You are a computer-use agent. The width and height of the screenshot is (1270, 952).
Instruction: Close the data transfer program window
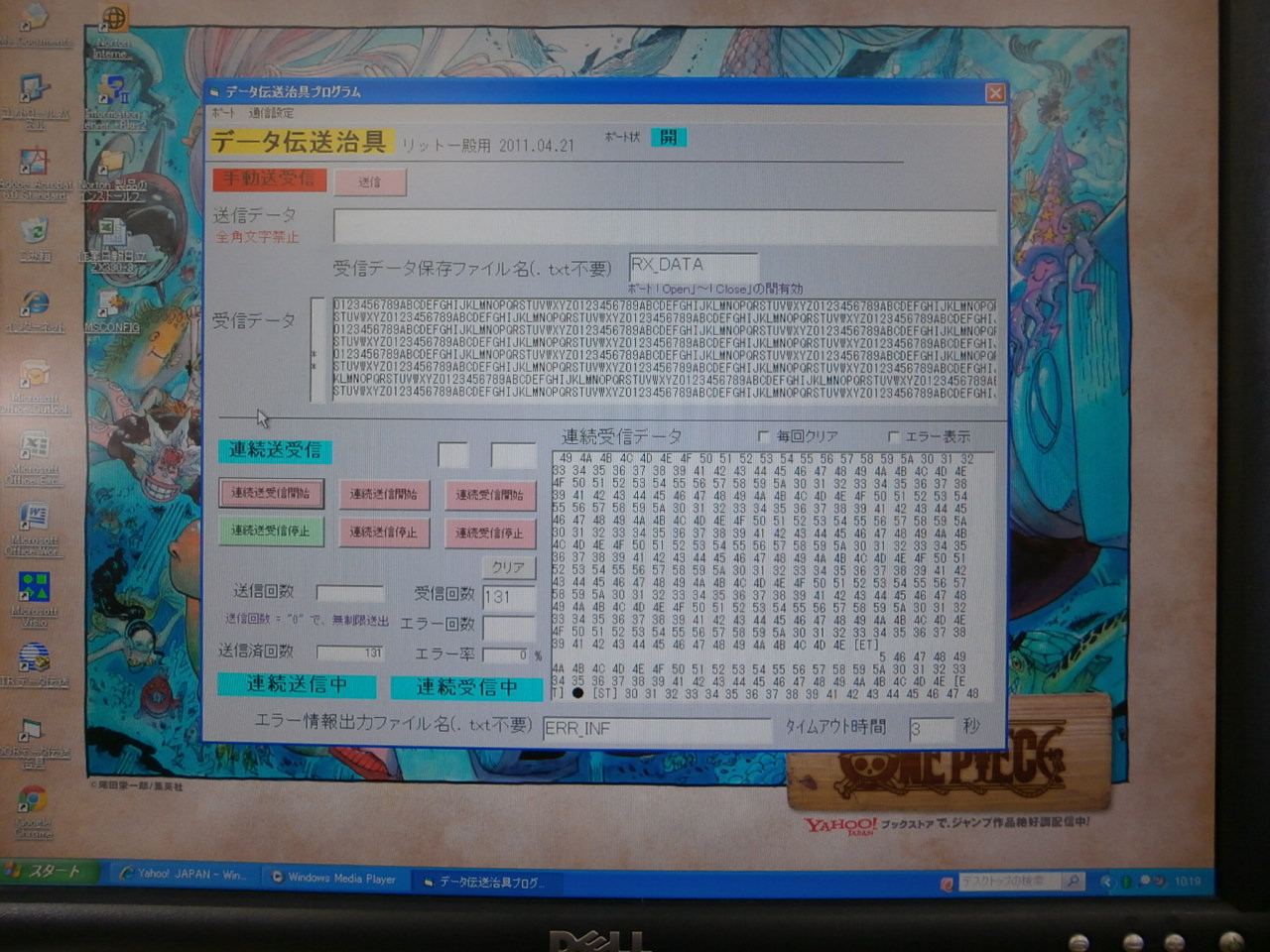click(994, 93)
